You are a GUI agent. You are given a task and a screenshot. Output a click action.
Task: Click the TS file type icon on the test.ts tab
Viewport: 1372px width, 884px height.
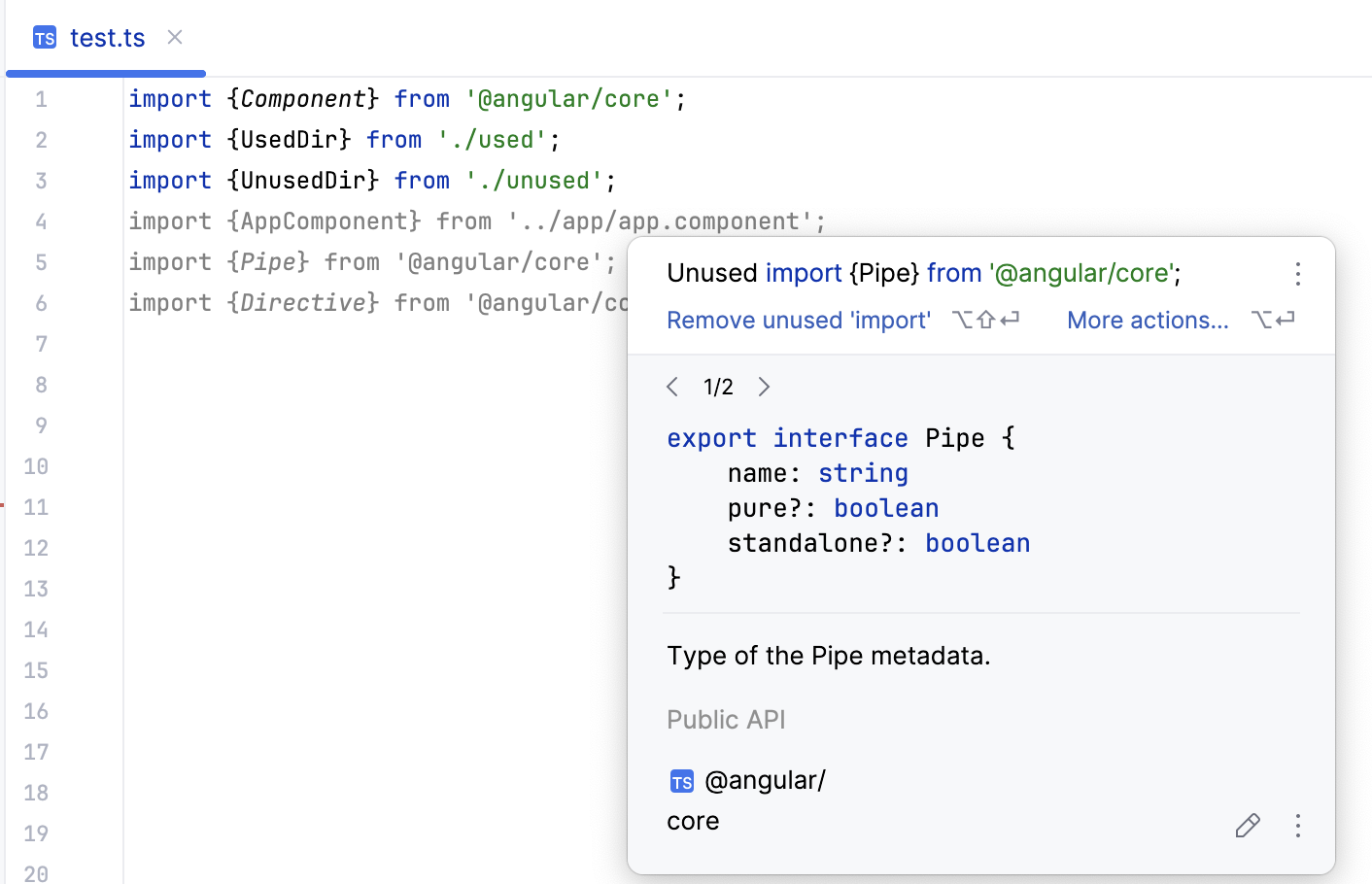(x=44, y=38)
